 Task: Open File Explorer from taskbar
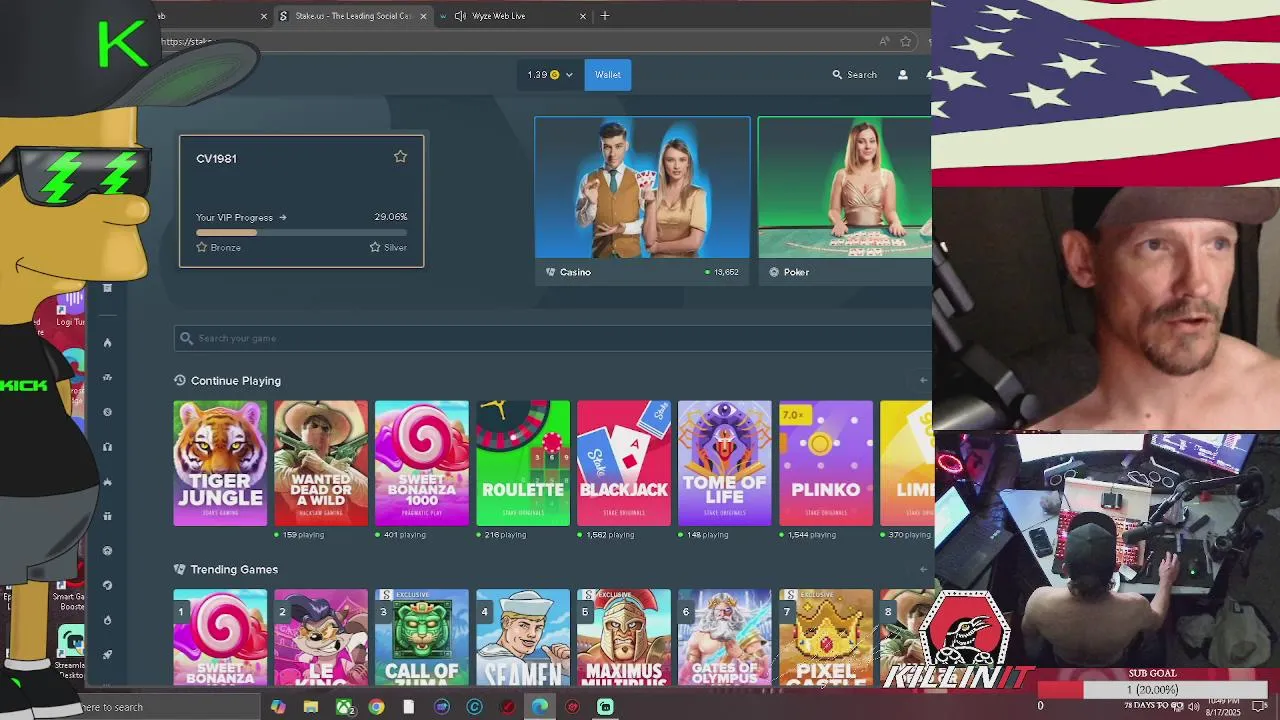pyautogui.click(x=311, y=707)
